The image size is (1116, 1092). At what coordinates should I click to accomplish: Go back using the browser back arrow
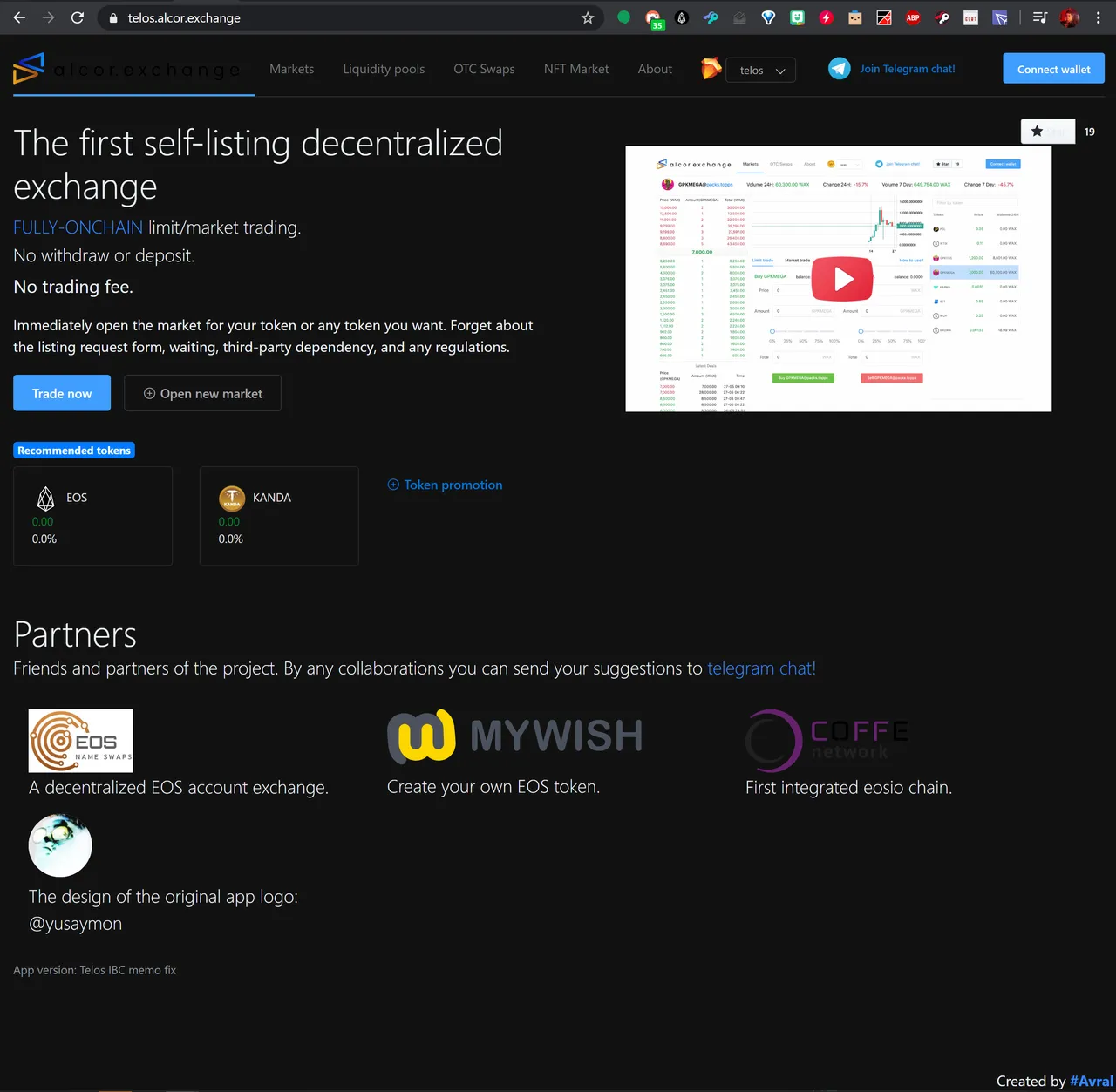coord(19,17)
